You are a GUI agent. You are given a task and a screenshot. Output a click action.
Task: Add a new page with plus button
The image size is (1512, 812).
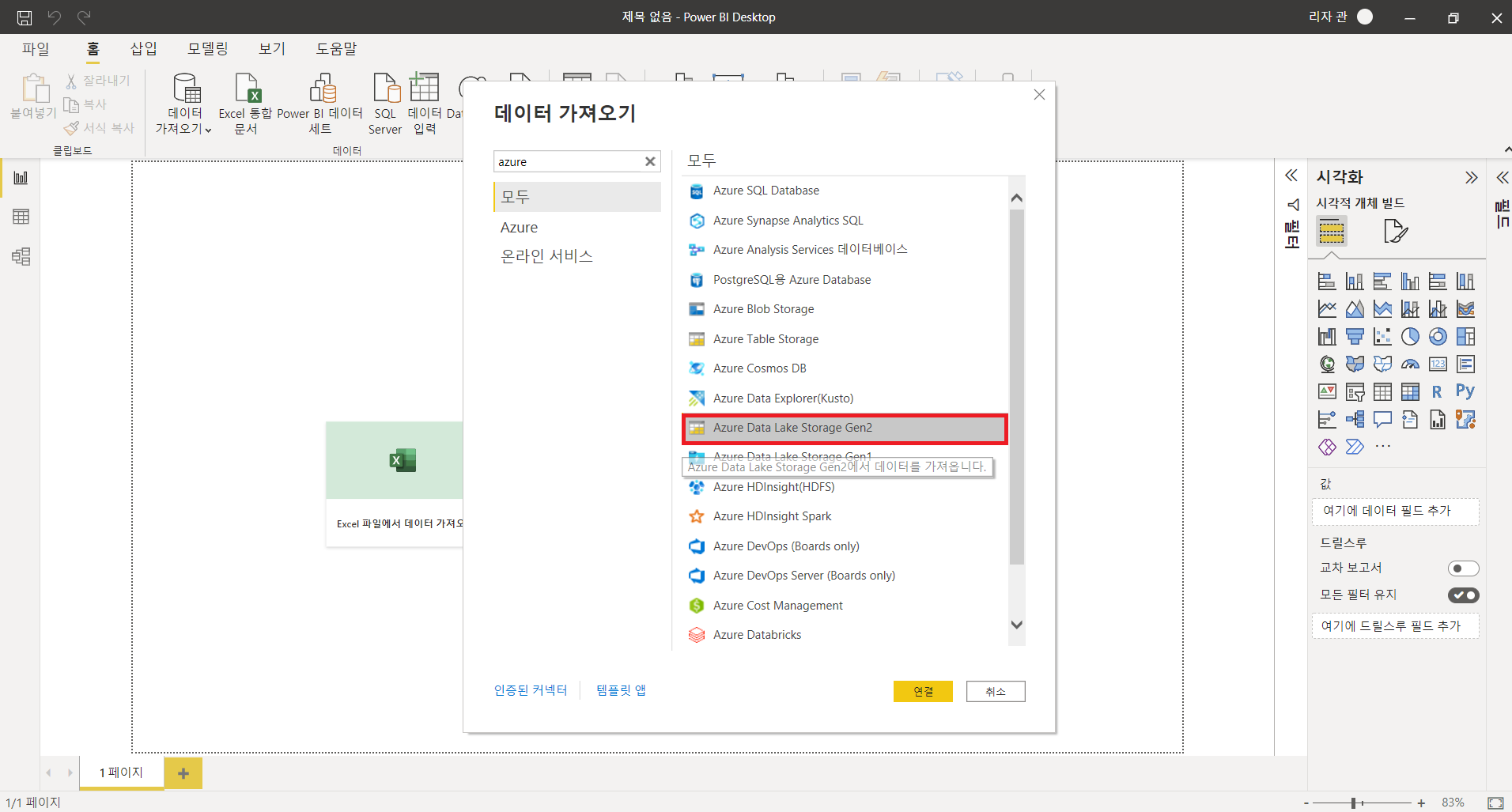click(x=183, y=773)
